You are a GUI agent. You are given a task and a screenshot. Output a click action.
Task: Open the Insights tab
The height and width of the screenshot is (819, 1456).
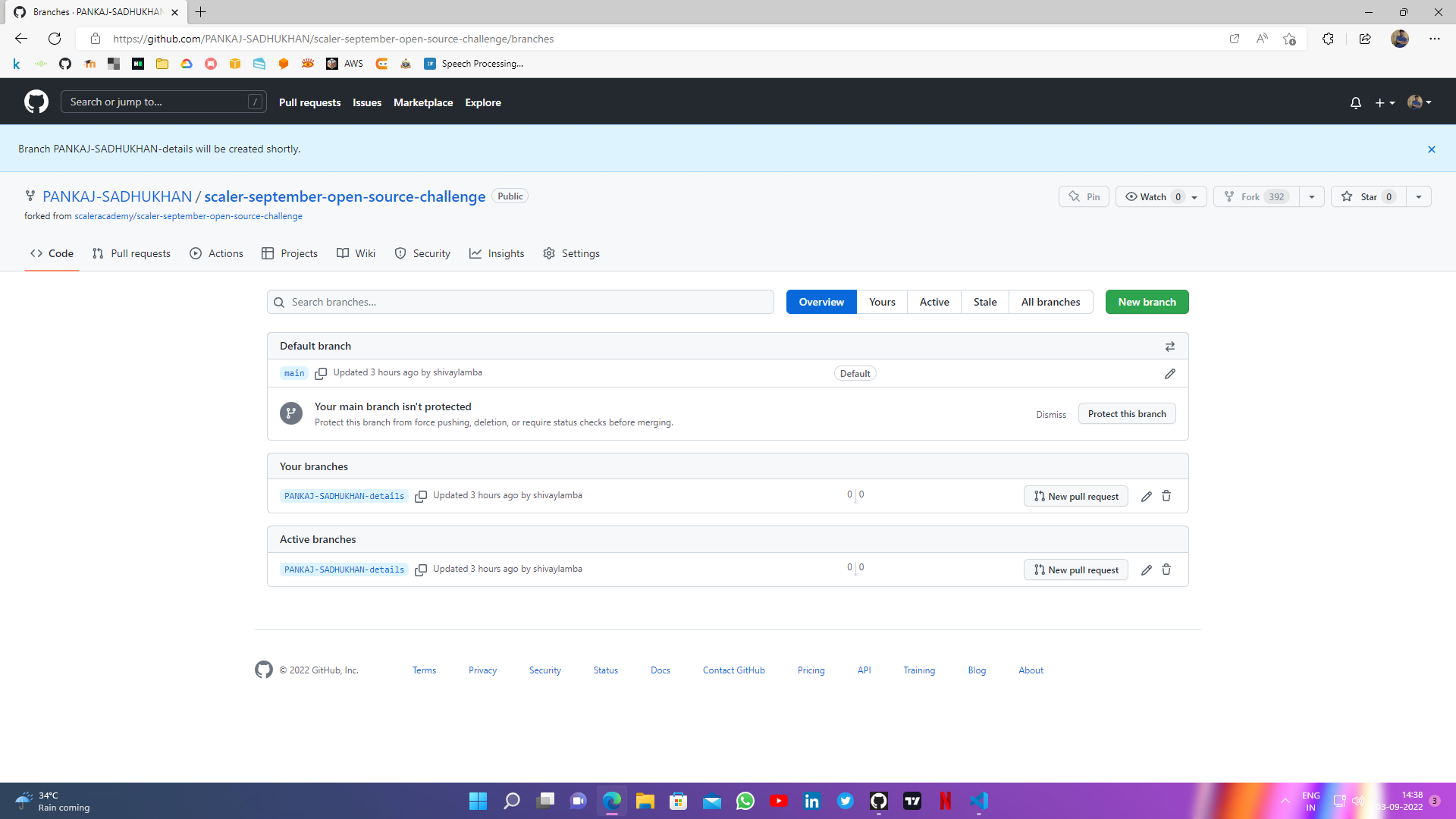click(497, 253)
